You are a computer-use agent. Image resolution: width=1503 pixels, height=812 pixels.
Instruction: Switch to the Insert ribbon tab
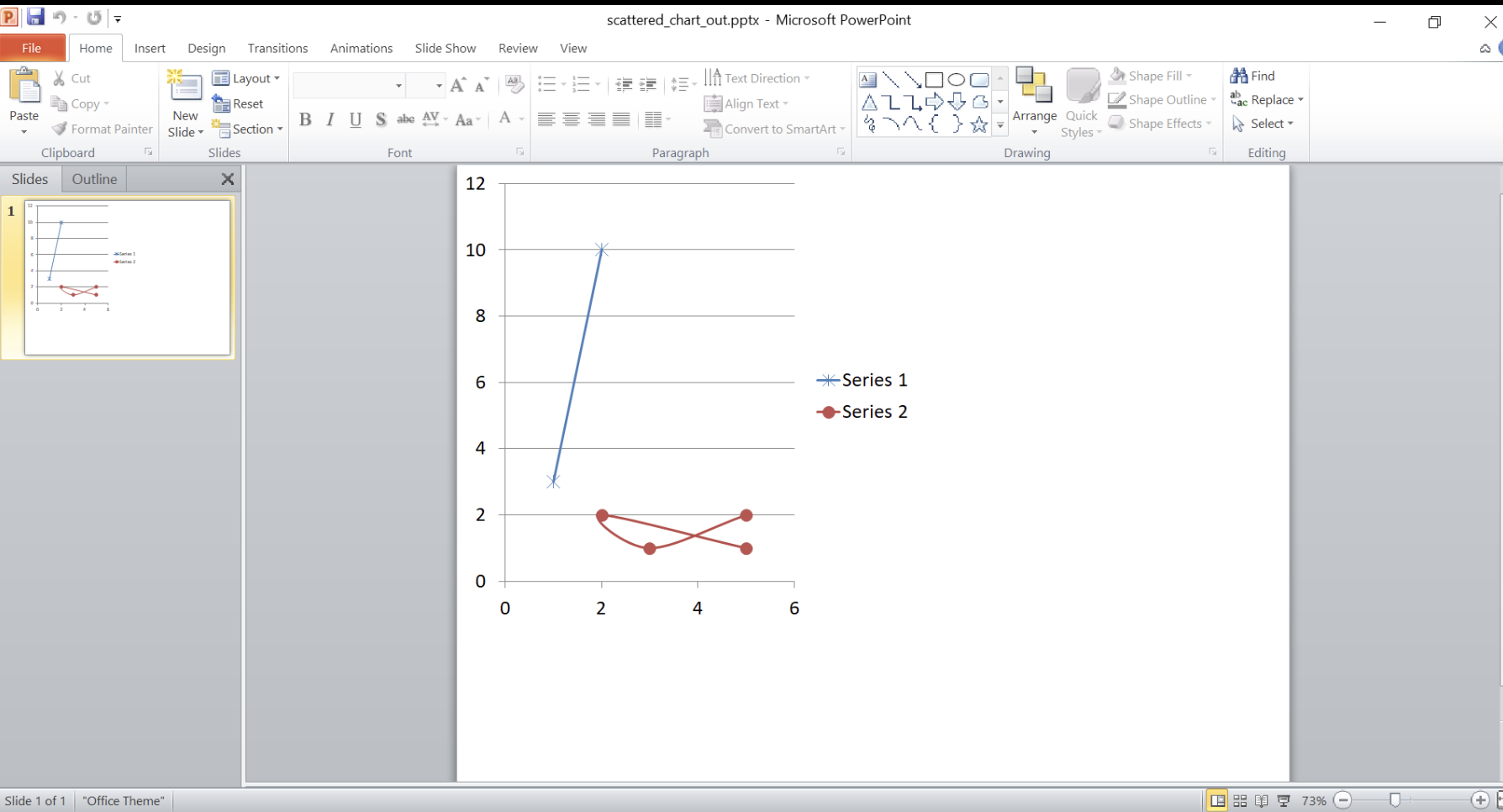tap(150, 48)
